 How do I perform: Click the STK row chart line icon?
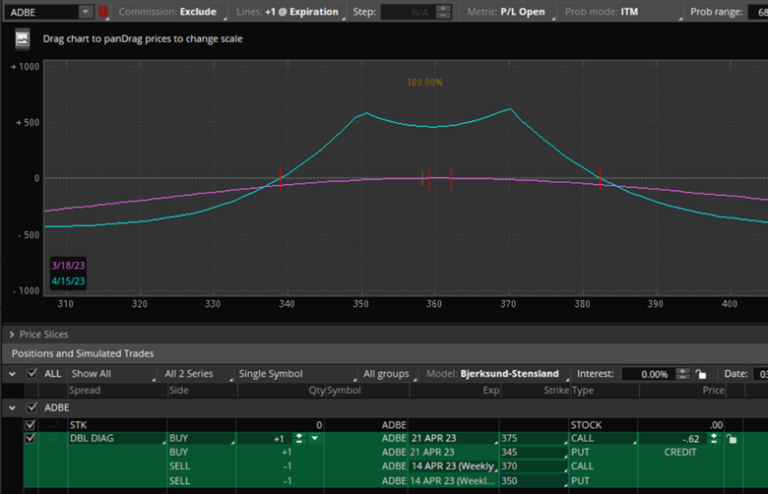tap(53, 424)
